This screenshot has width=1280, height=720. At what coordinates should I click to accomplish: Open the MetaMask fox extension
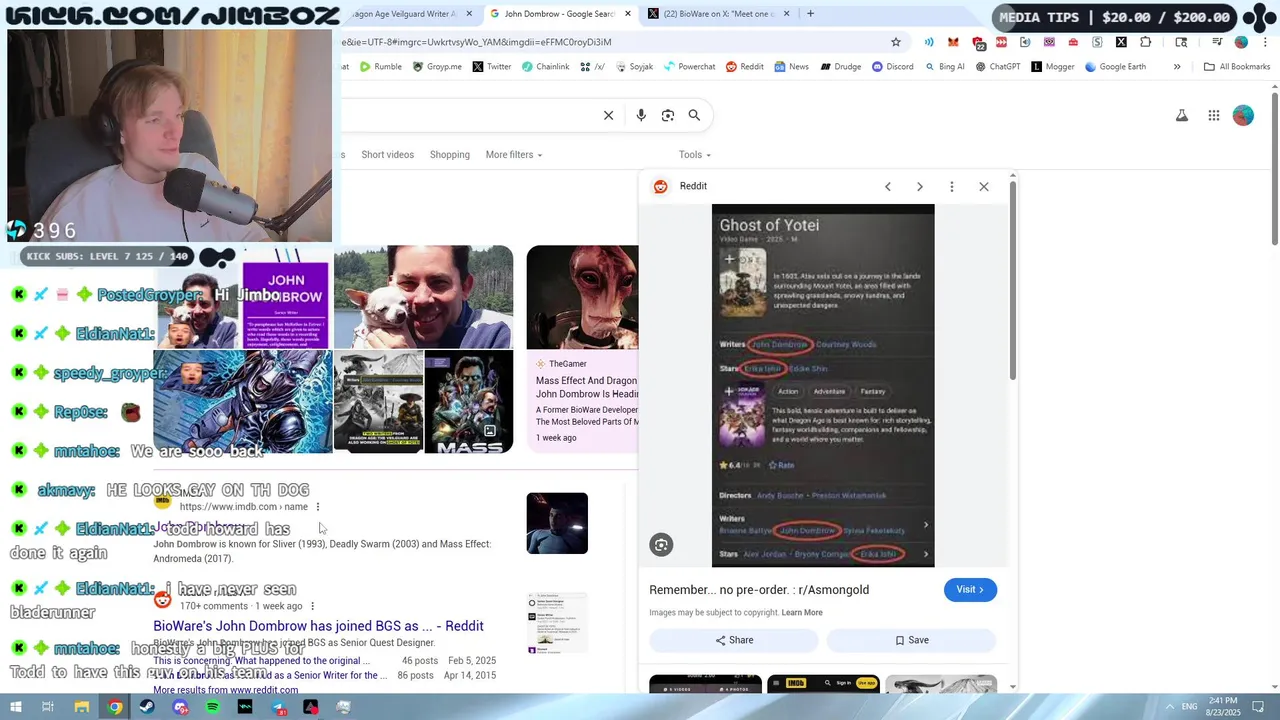click(953, 42)
